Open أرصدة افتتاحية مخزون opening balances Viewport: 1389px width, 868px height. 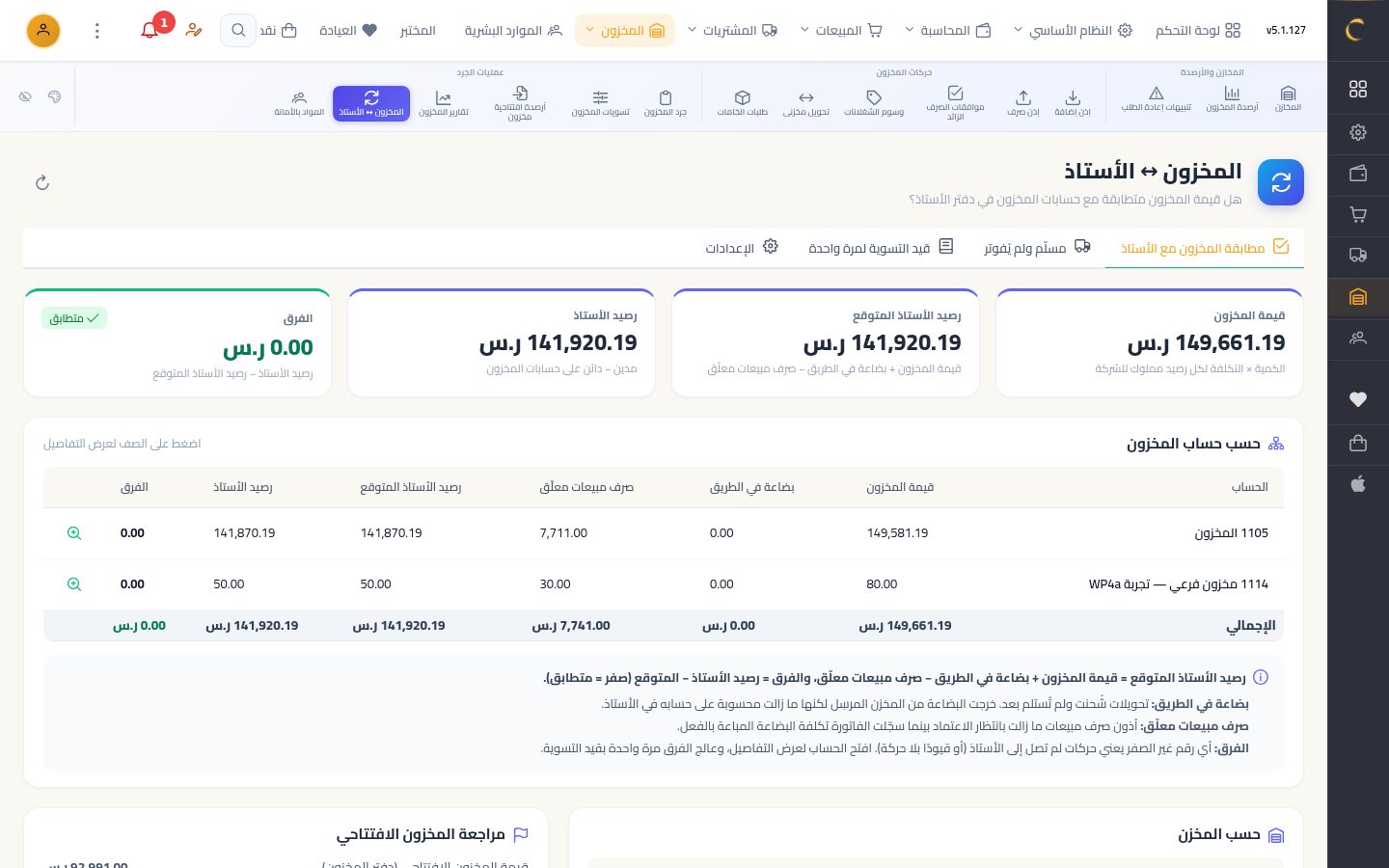pyautogui.click(x=520, y=103)
